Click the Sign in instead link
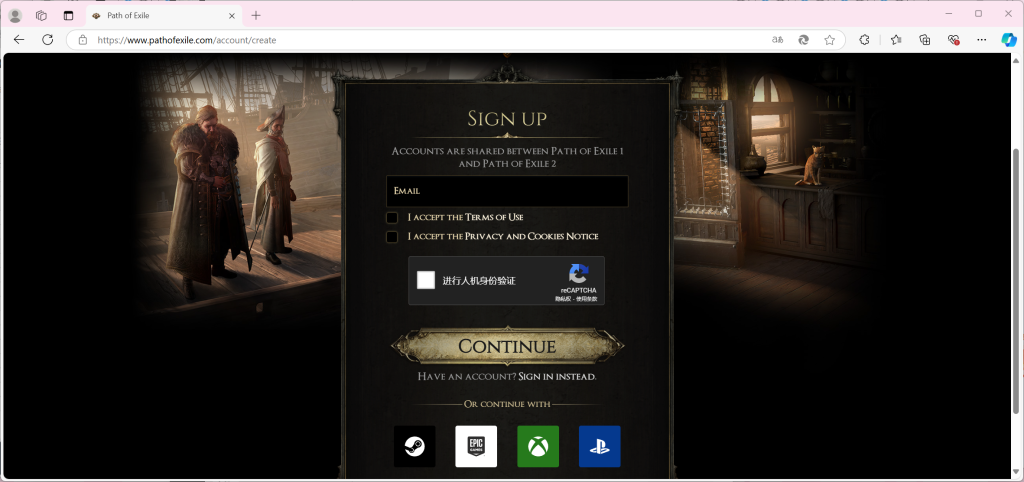Screen dimensions: 1024x482 (x=557, y=377)
